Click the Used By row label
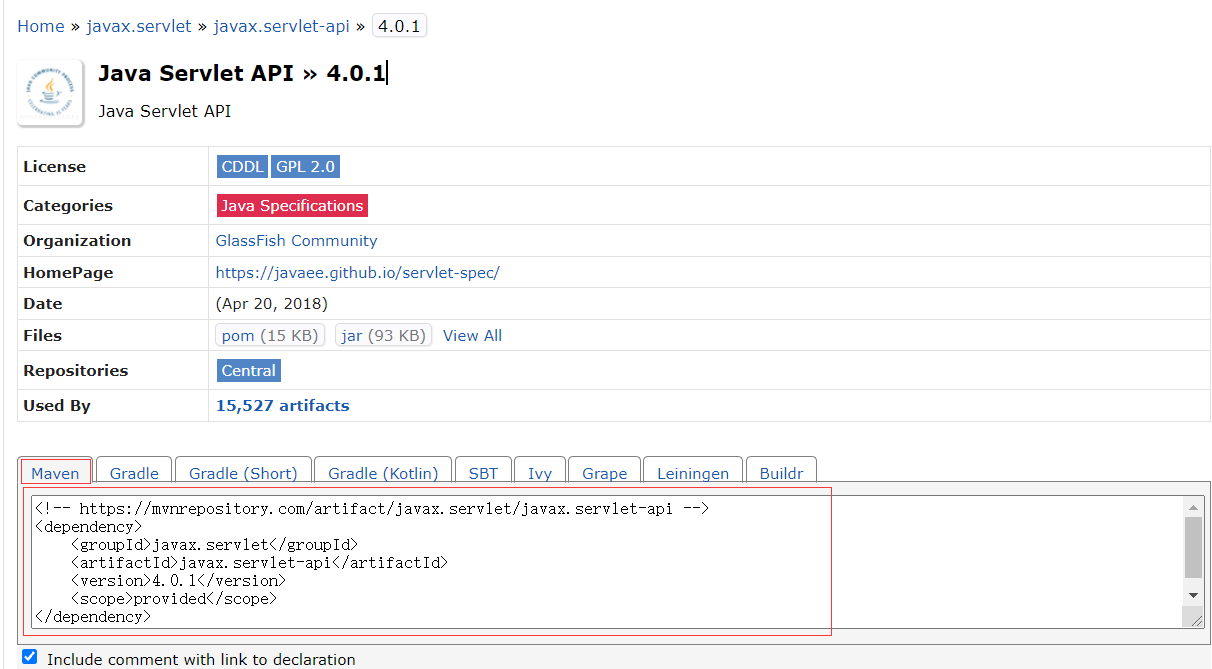 click(57, 406)
